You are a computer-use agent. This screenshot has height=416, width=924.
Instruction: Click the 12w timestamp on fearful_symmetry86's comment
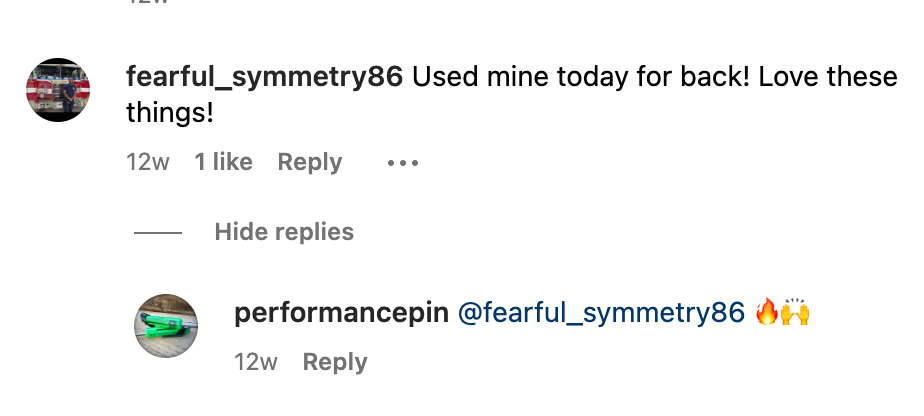(x=148, y=162)
